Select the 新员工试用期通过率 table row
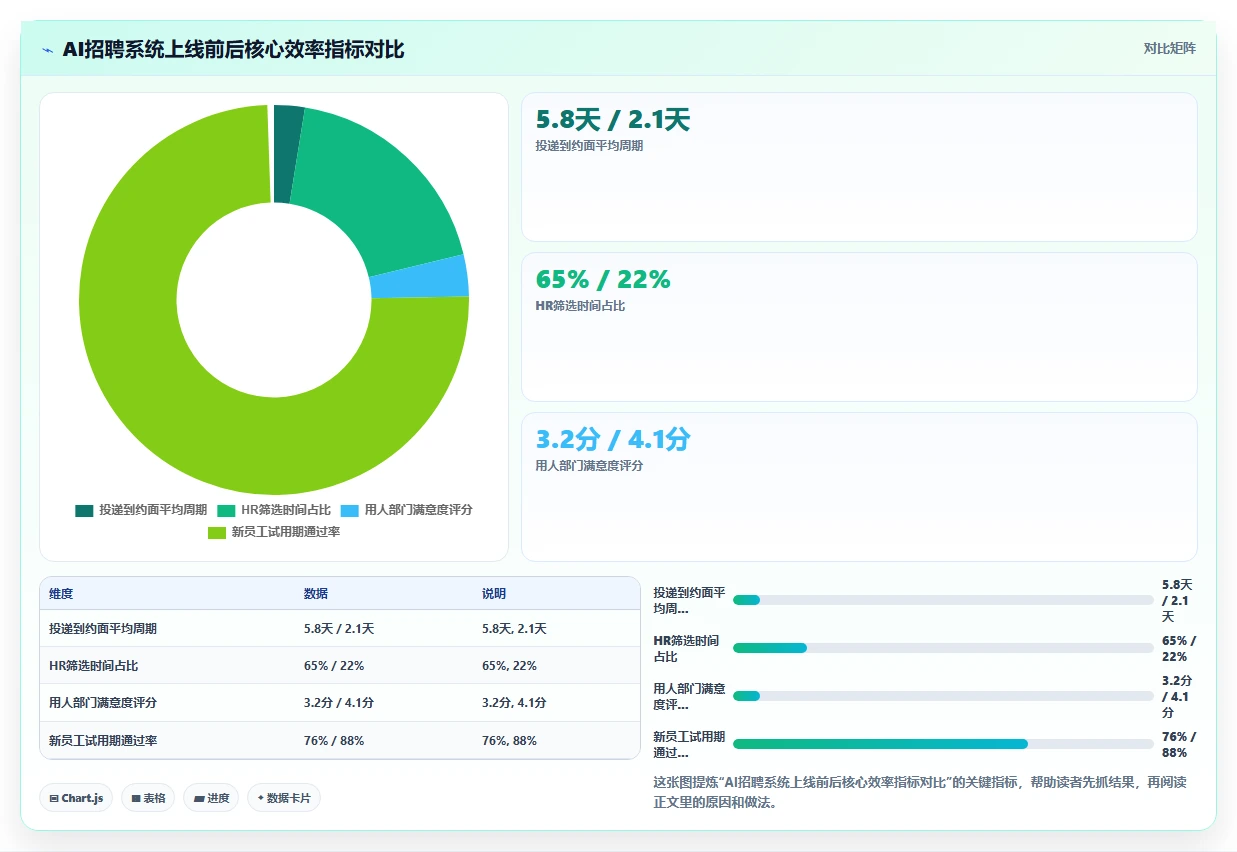This screenshot has height=852, width=1237. pyautogui.click(x=340, y=741)
